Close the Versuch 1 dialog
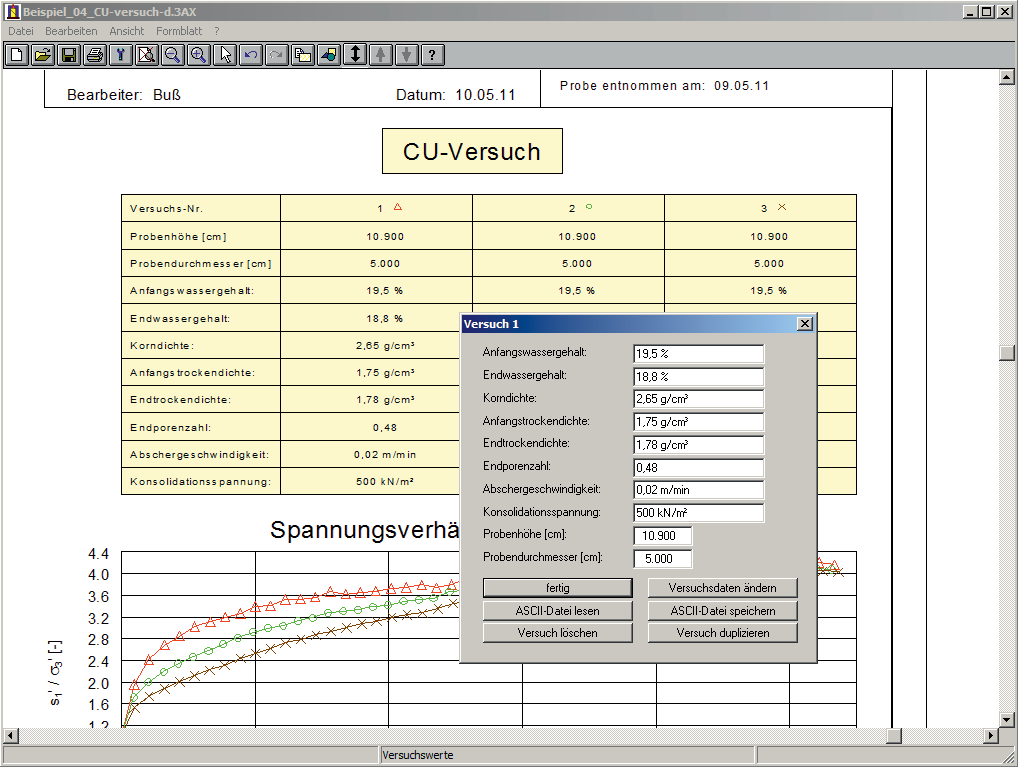 click(804, 324)
